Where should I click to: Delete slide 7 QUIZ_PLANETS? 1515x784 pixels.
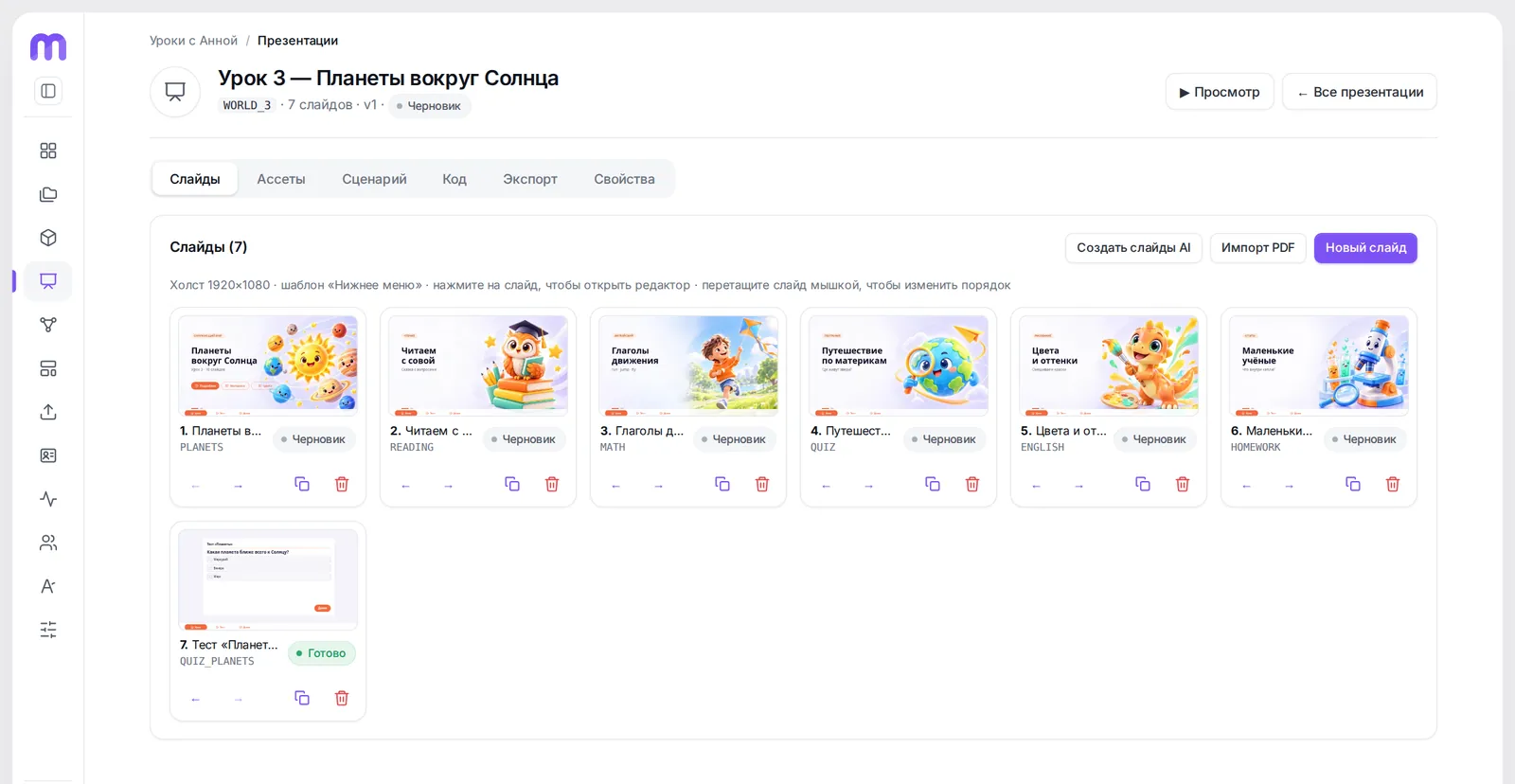pyautogui.click(x=342, y=698)
